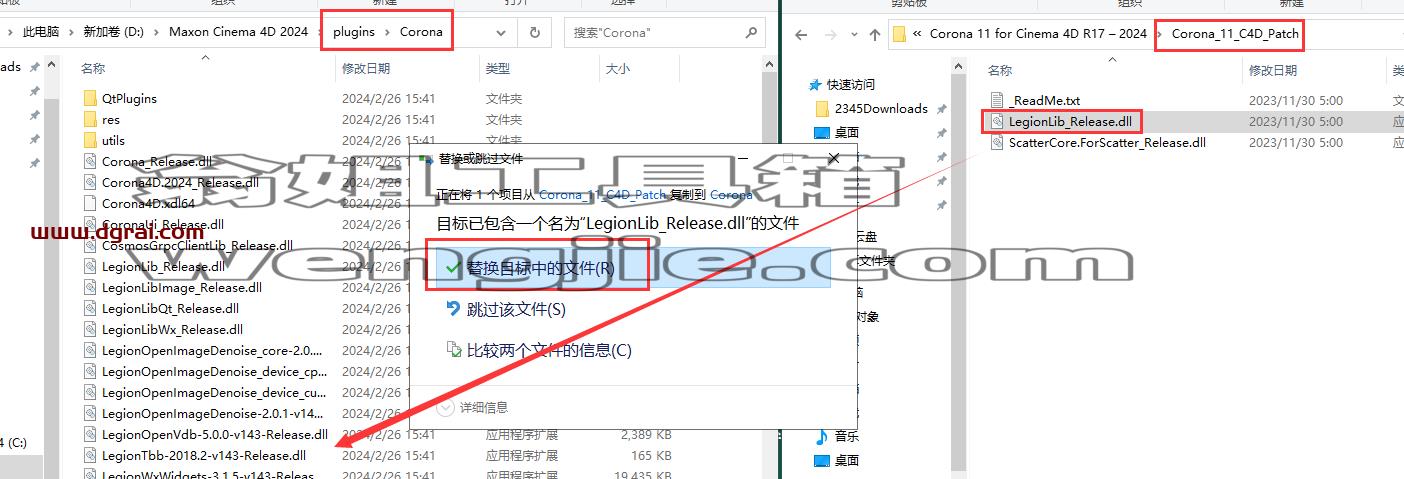
Task: Select LegionOpenImageDenoise-2.0.1-v14... file
Action: pos(213,413)
